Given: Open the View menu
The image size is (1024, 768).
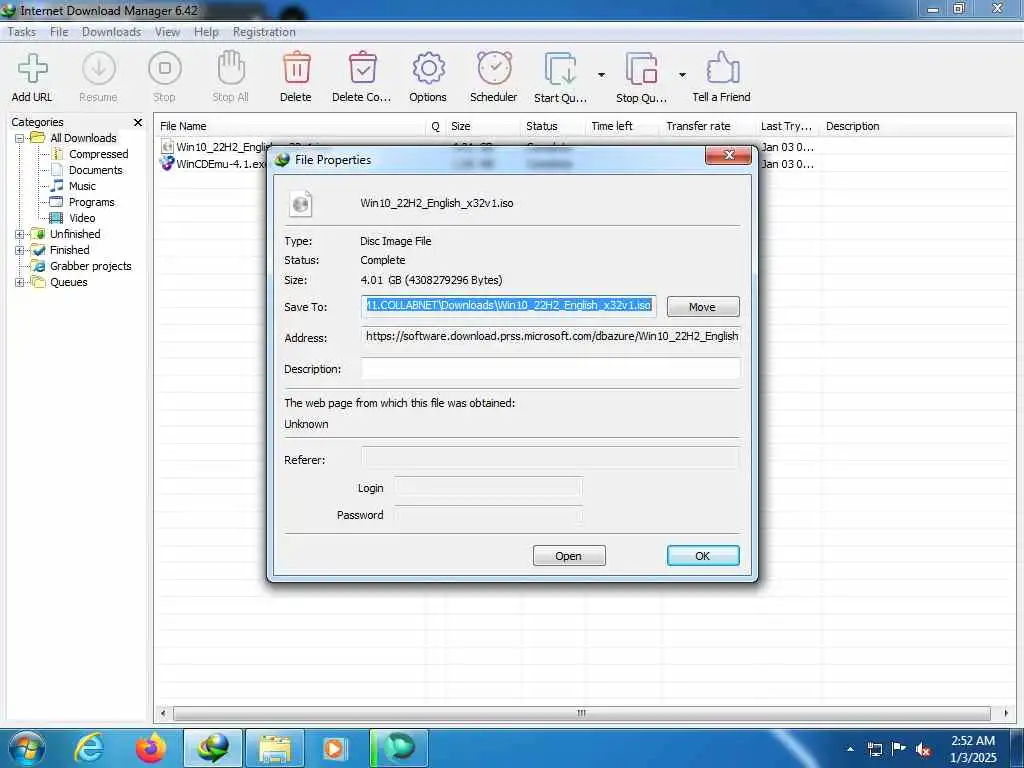Looking at the screenshot, I should [167, 32].
